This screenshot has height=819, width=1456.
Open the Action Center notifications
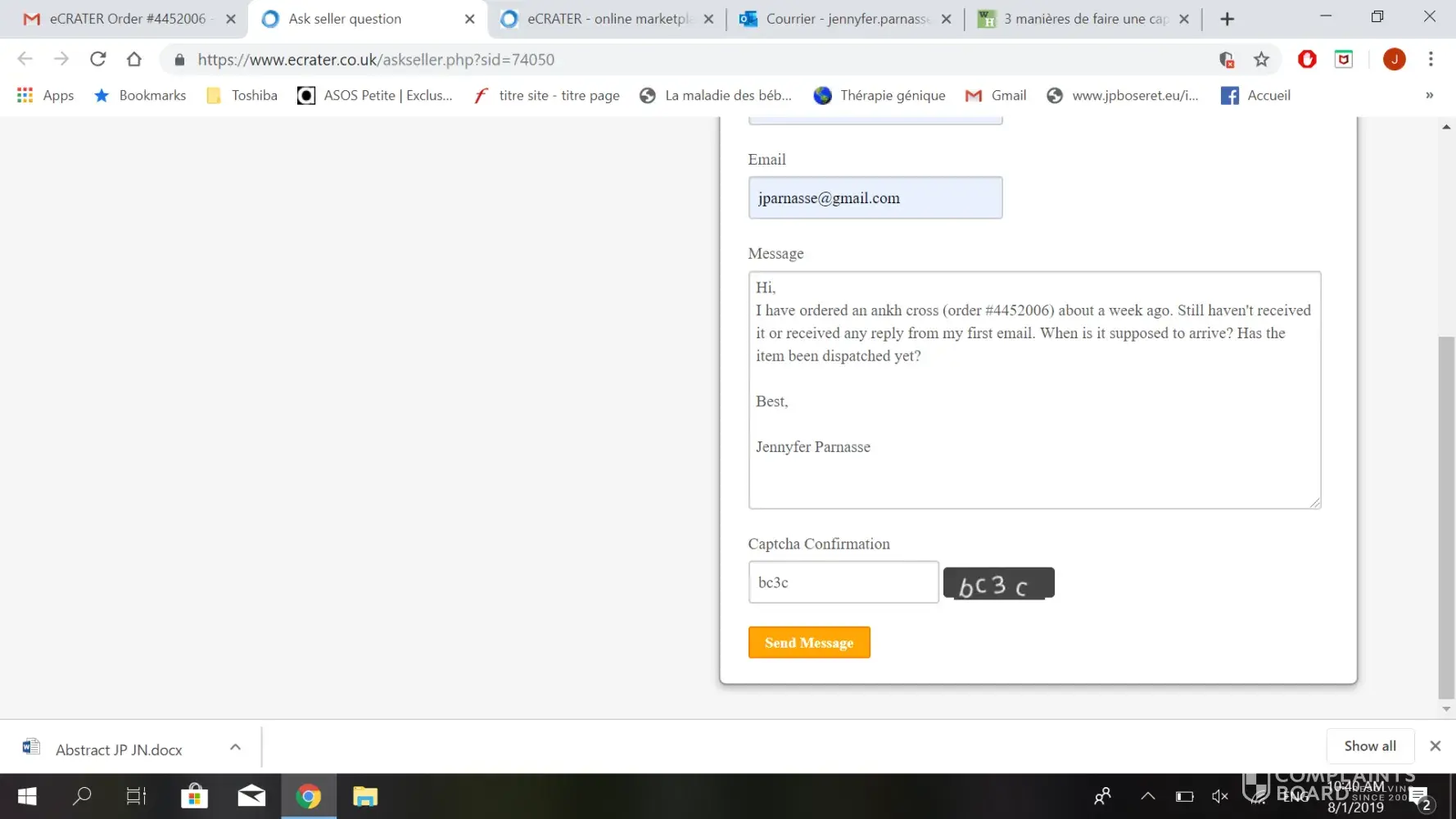click(x=1420, y=798)
